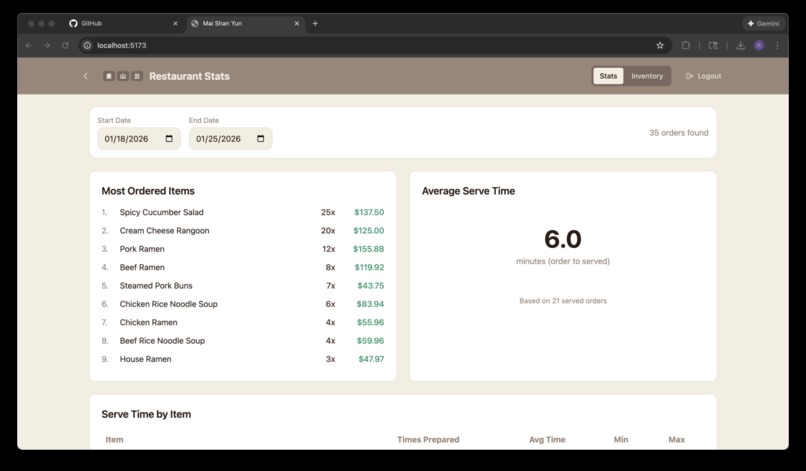Viewport: 806px width, 471px height.
Task: Click the Min column header
Action: [x=621, y=440]
